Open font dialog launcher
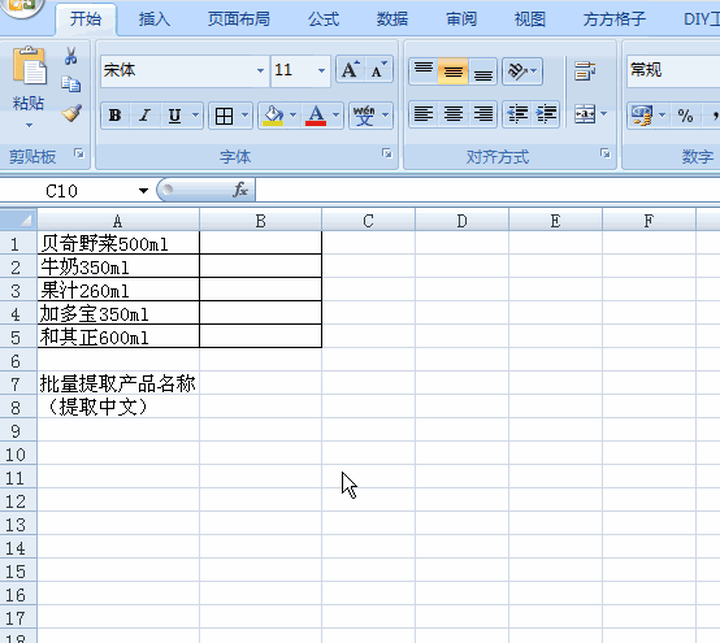 pyautogui.click(x=387, y=153)
